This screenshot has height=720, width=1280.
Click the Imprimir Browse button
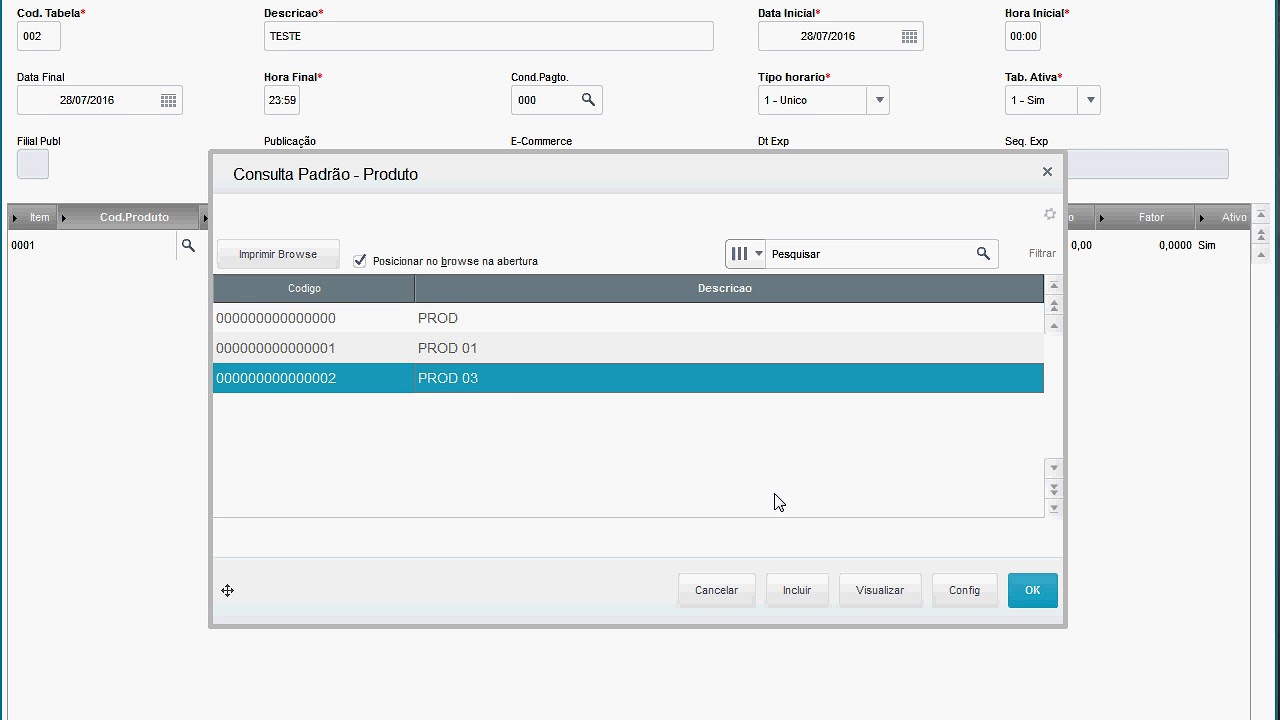pyautogui.click(x=278, y=254)
